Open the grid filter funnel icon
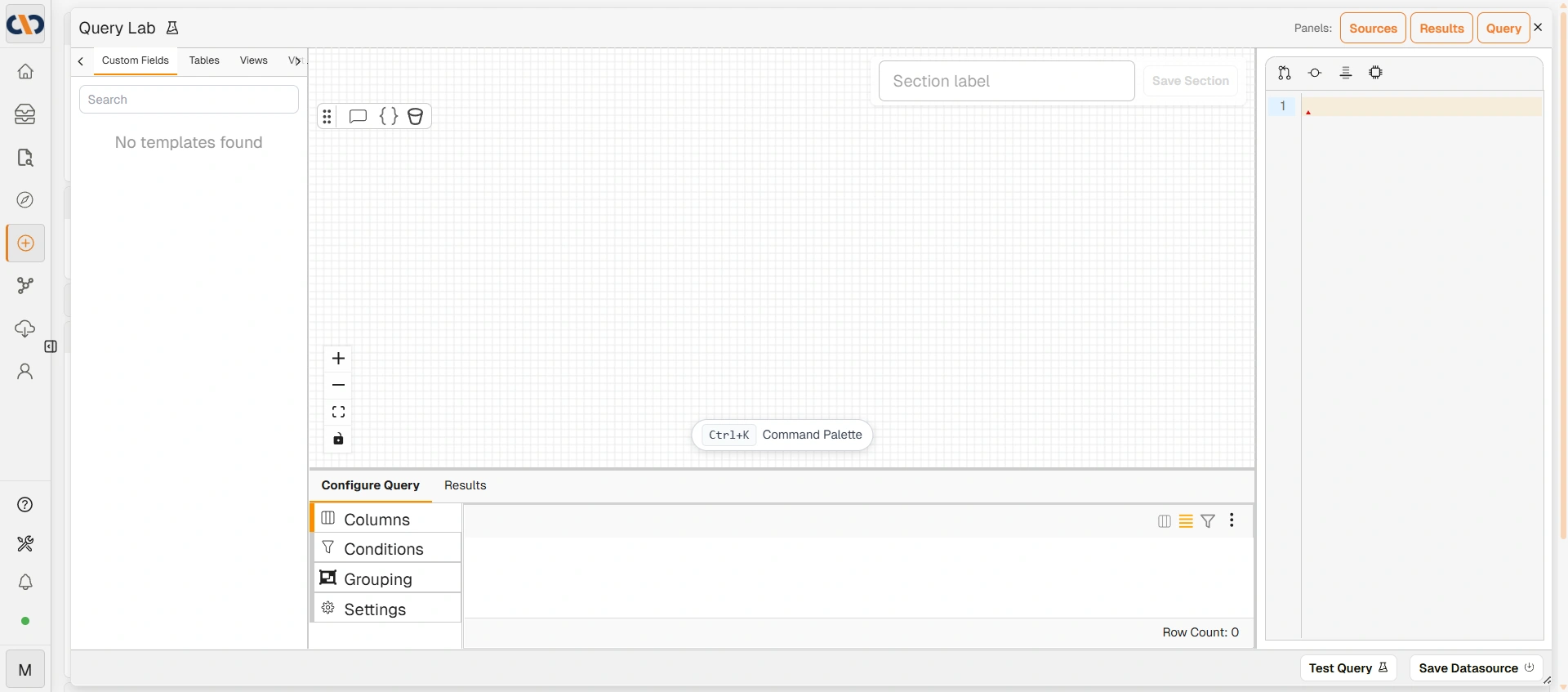 1208,521
